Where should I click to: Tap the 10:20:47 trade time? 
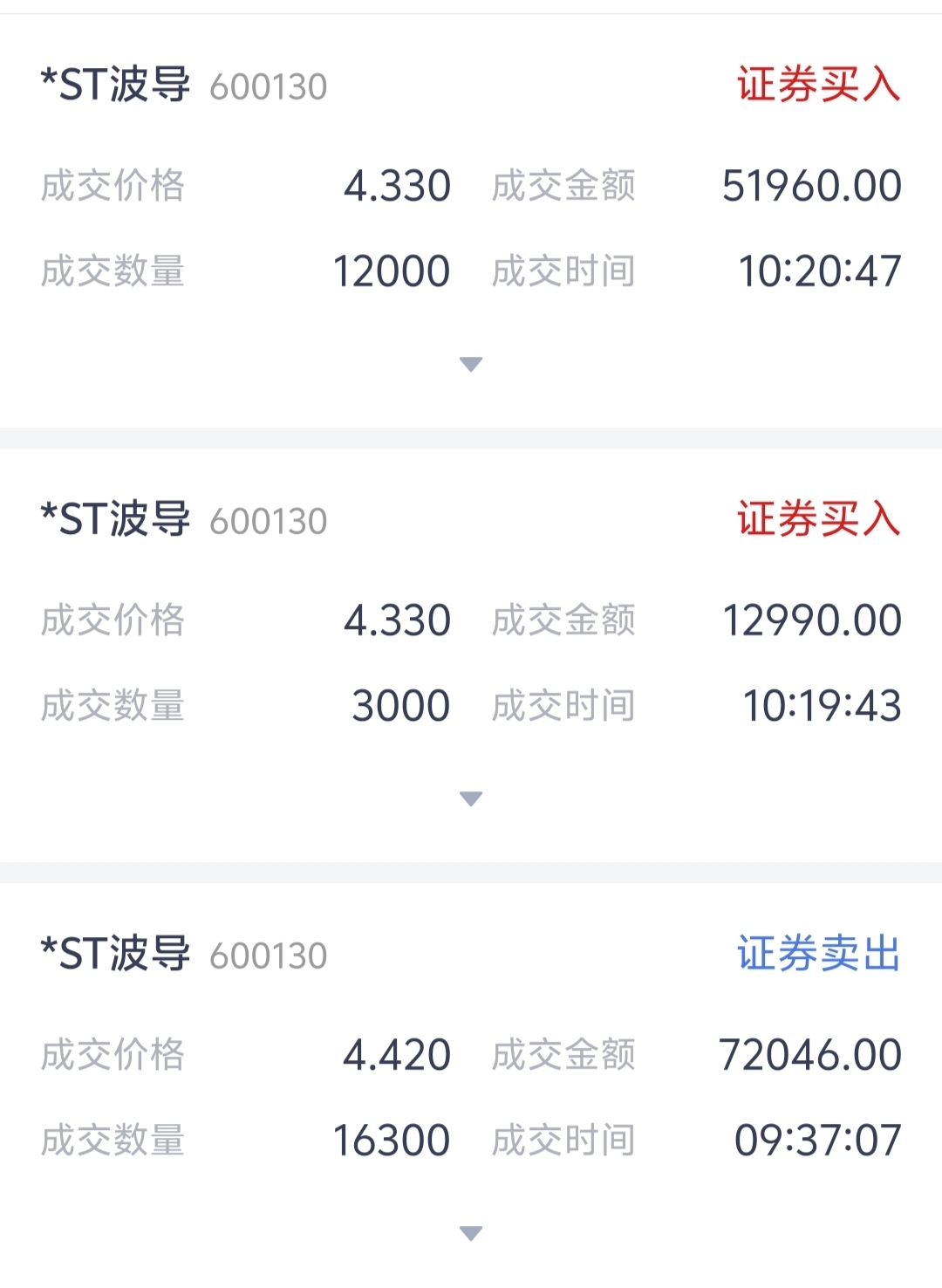[x=820, y=271]
